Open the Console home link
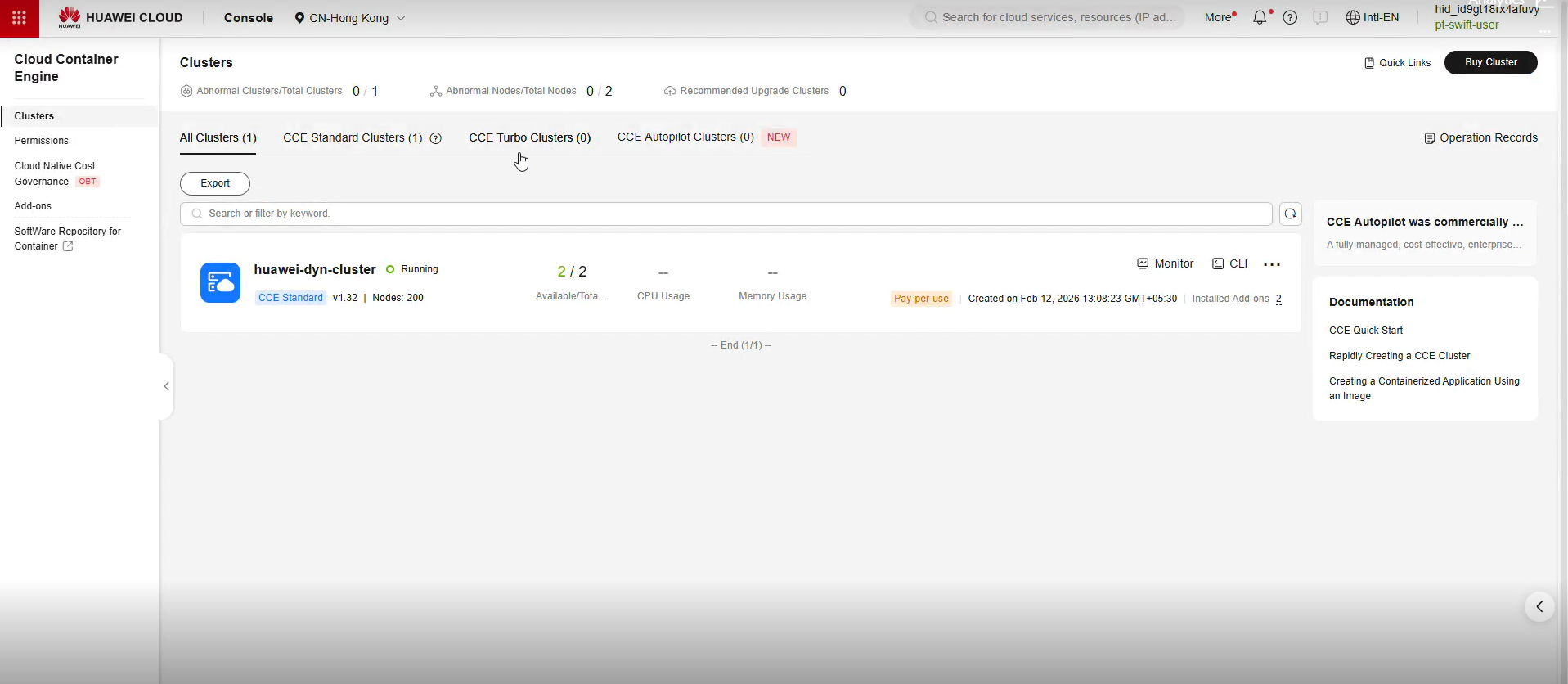The height and width of the screenshot is (684, 1568). pyautogui.click(x=249, y=18)
